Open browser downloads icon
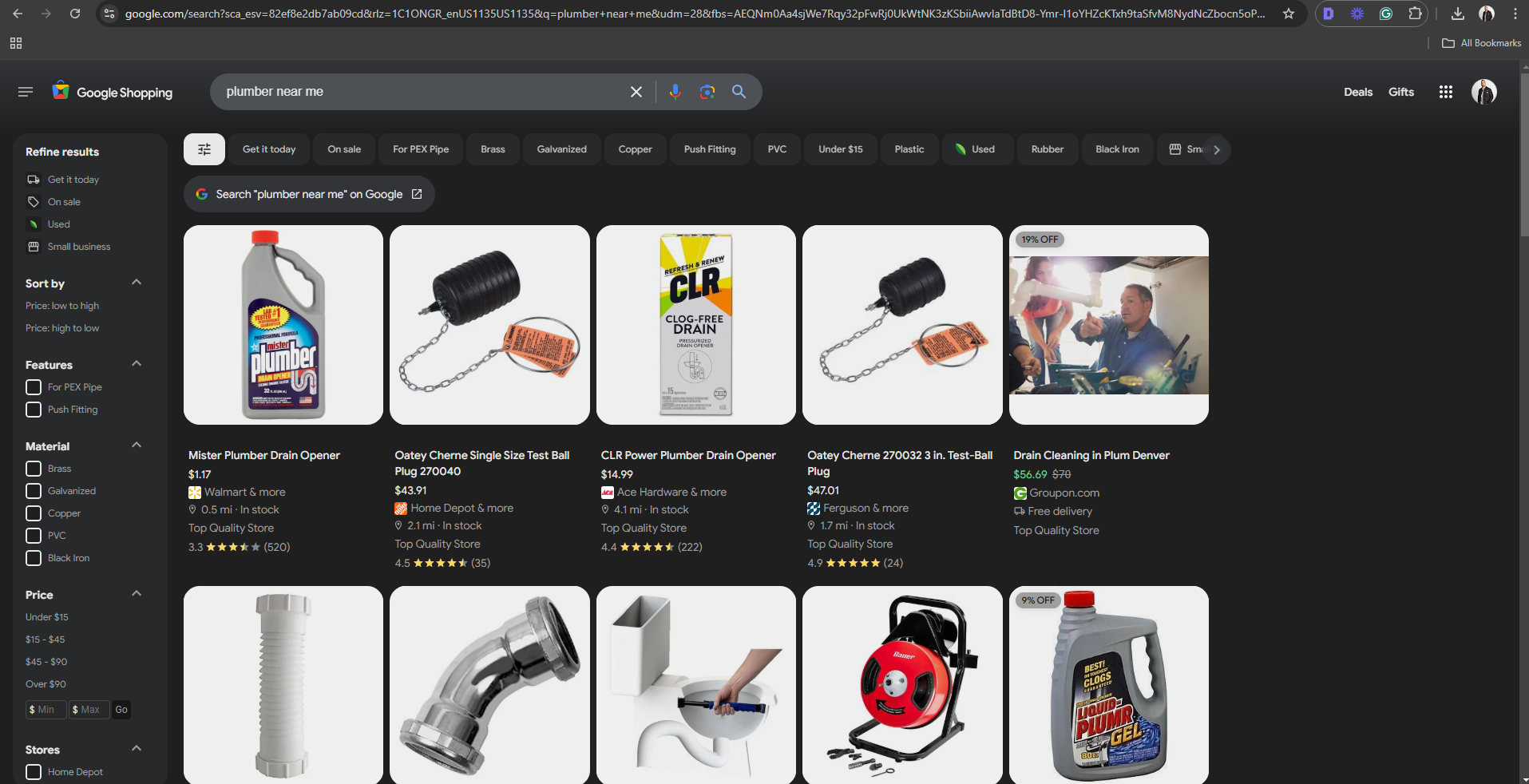The image size is (1529, 784). click(x=1458, y=14)
